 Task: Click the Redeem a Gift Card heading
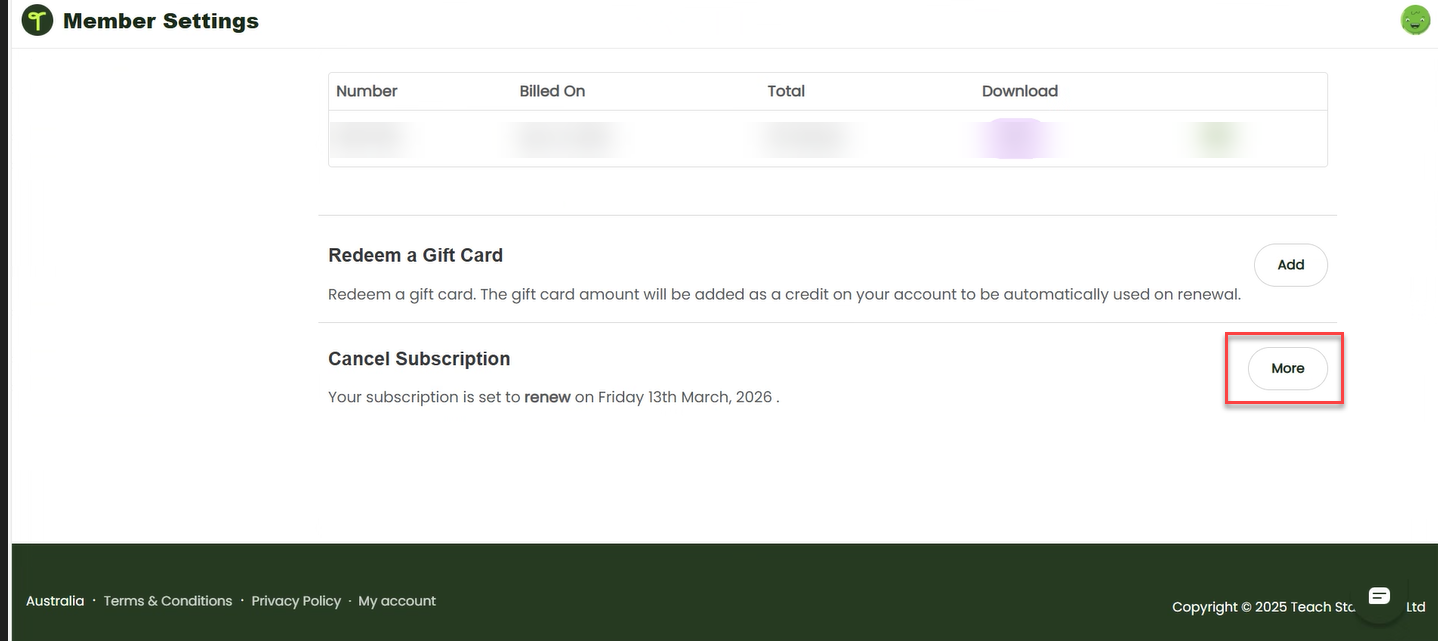pyautogui.click(x=415, y=255)
